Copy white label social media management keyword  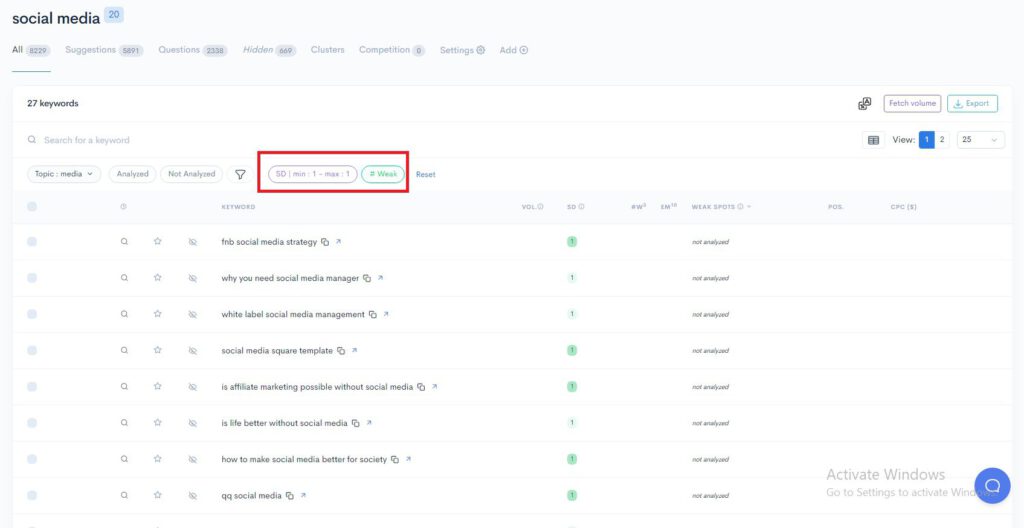(372, 314)
